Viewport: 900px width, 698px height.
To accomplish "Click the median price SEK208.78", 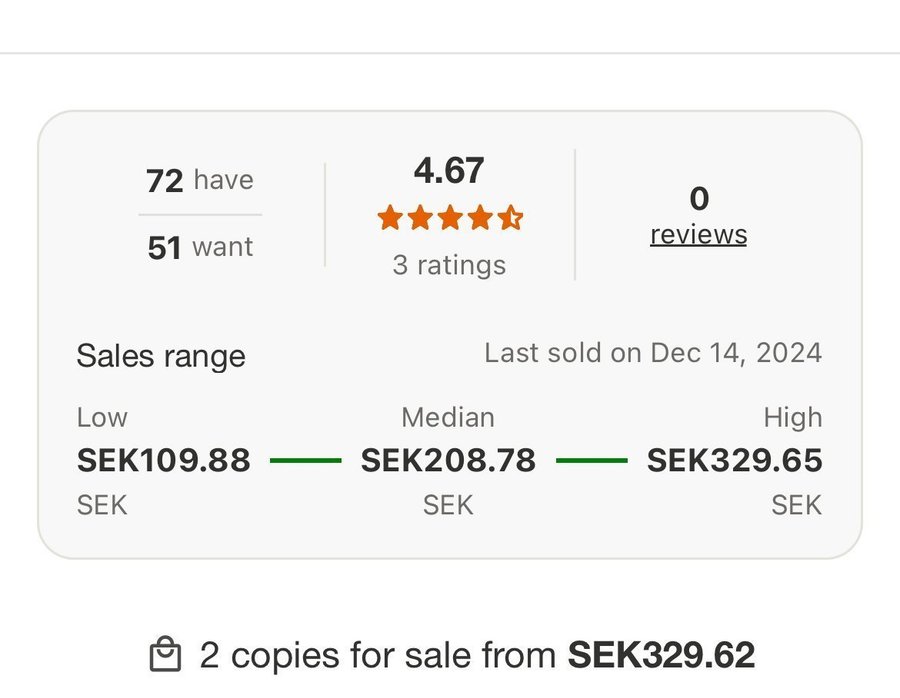I will coord(448,461).
